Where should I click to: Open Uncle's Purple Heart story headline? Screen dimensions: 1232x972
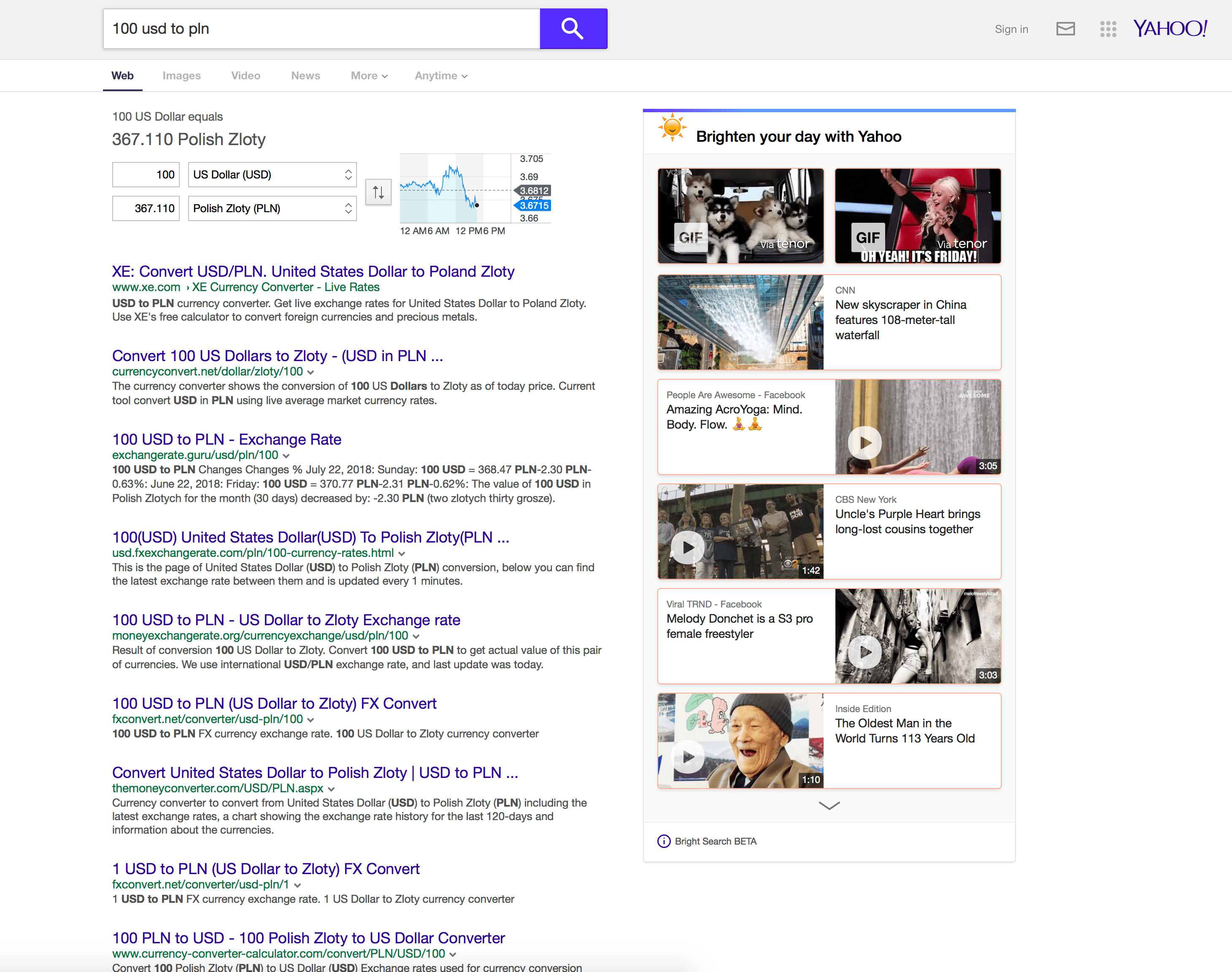click(908, 522)
